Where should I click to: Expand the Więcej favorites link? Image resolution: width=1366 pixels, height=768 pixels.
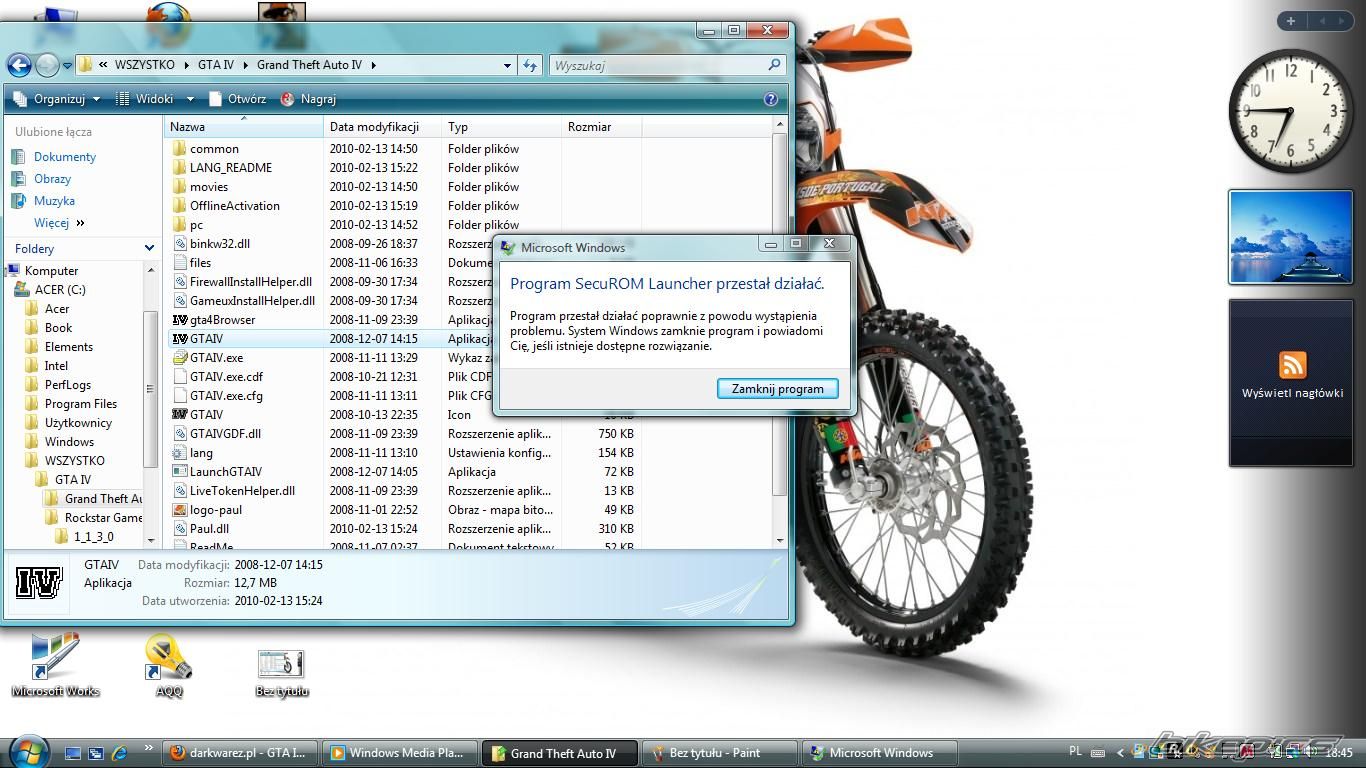pos(59,223)
